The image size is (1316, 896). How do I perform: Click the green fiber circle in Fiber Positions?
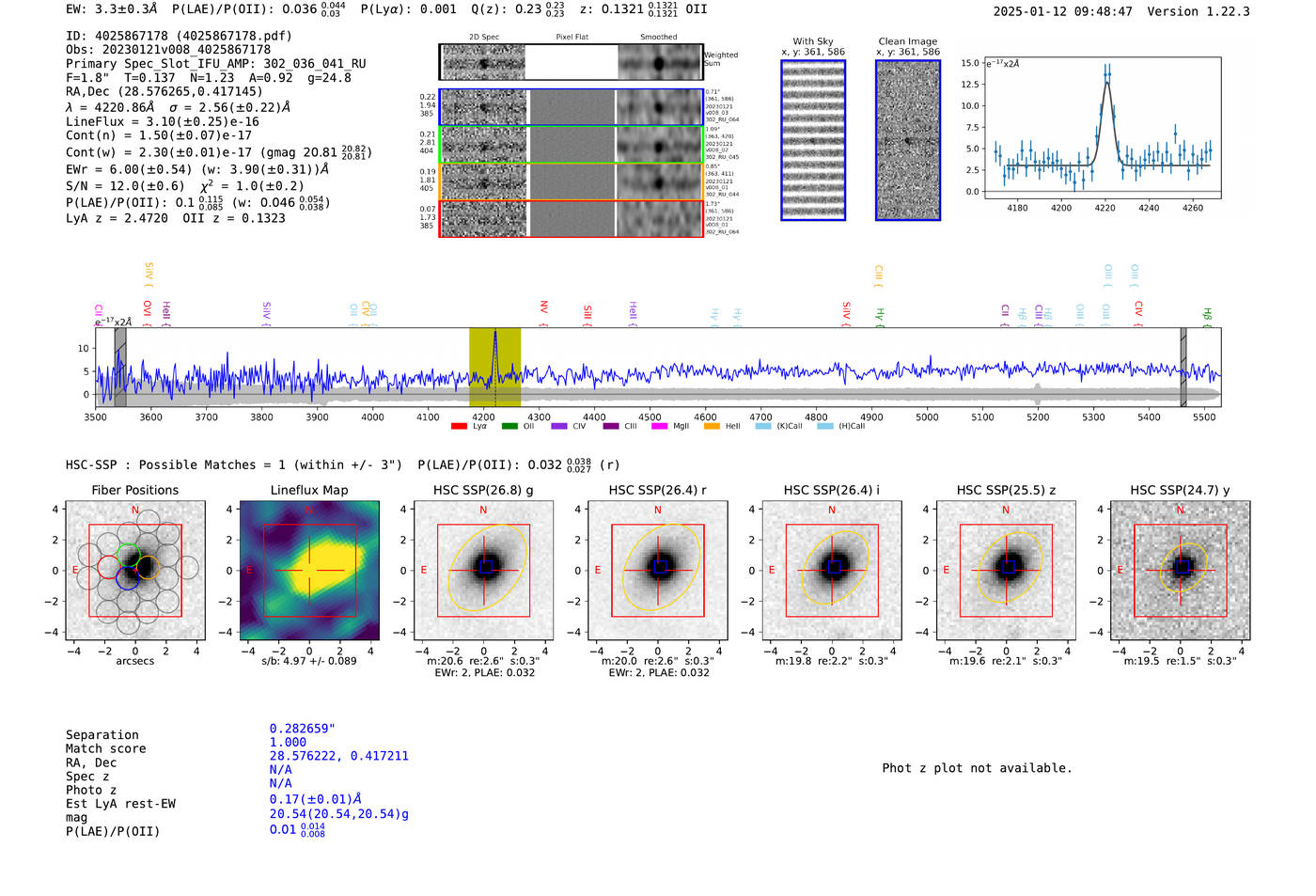point(129,555)
